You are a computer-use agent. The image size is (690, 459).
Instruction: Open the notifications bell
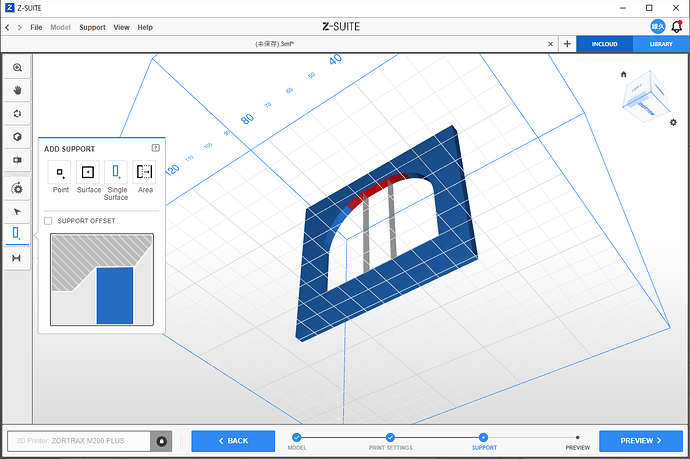point(677,27)
